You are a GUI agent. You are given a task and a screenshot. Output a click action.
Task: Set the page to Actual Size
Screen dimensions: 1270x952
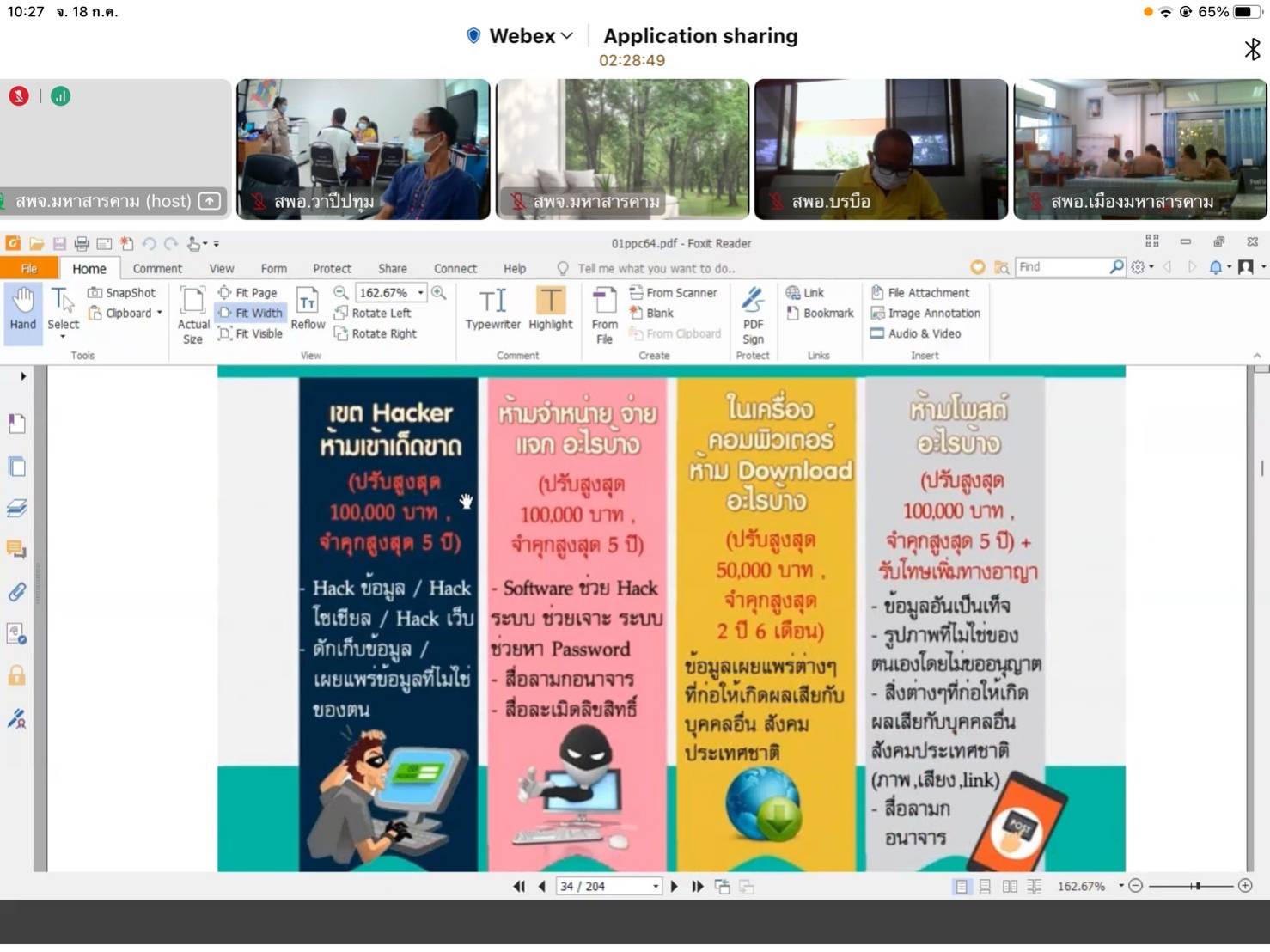tap(193, 315)
